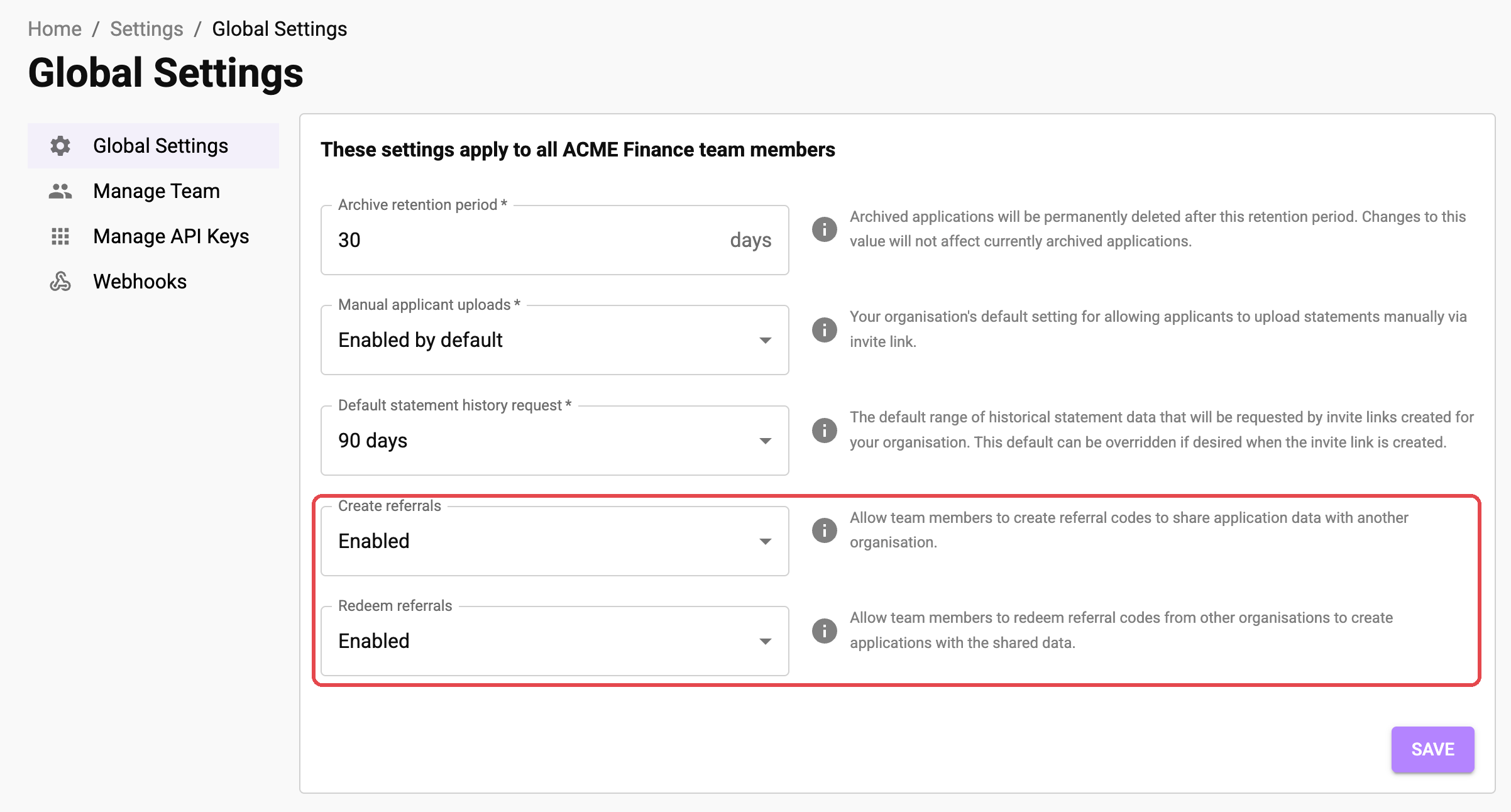The image size is (1511, 812).
Task: Click description starting 'Your organisation's default setting'
Action: (x=1158, y=329)
